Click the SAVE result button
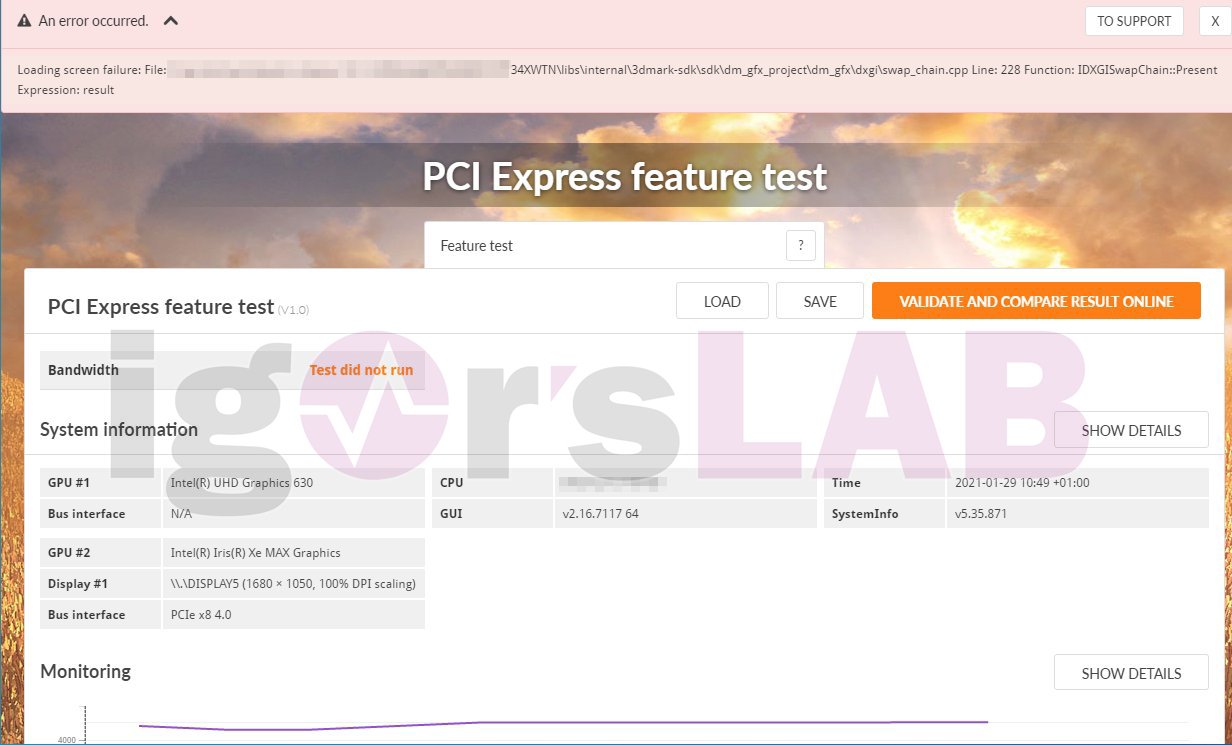Viewport: 1232px width, 745px height. (x=820, y=301)
